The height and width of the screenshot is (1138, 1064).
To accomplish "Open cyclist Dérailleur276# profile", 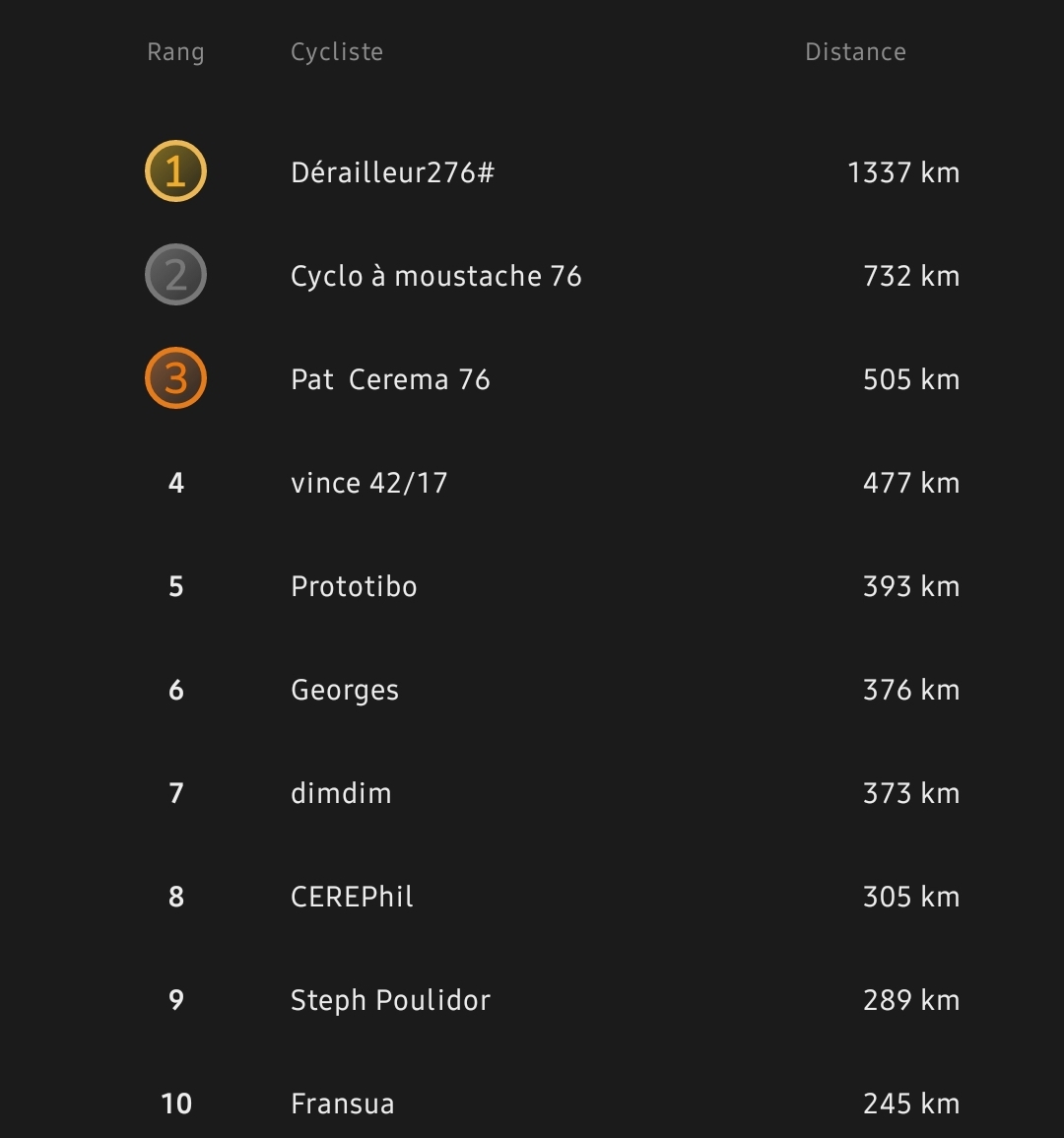I will [x=393, y=172].
